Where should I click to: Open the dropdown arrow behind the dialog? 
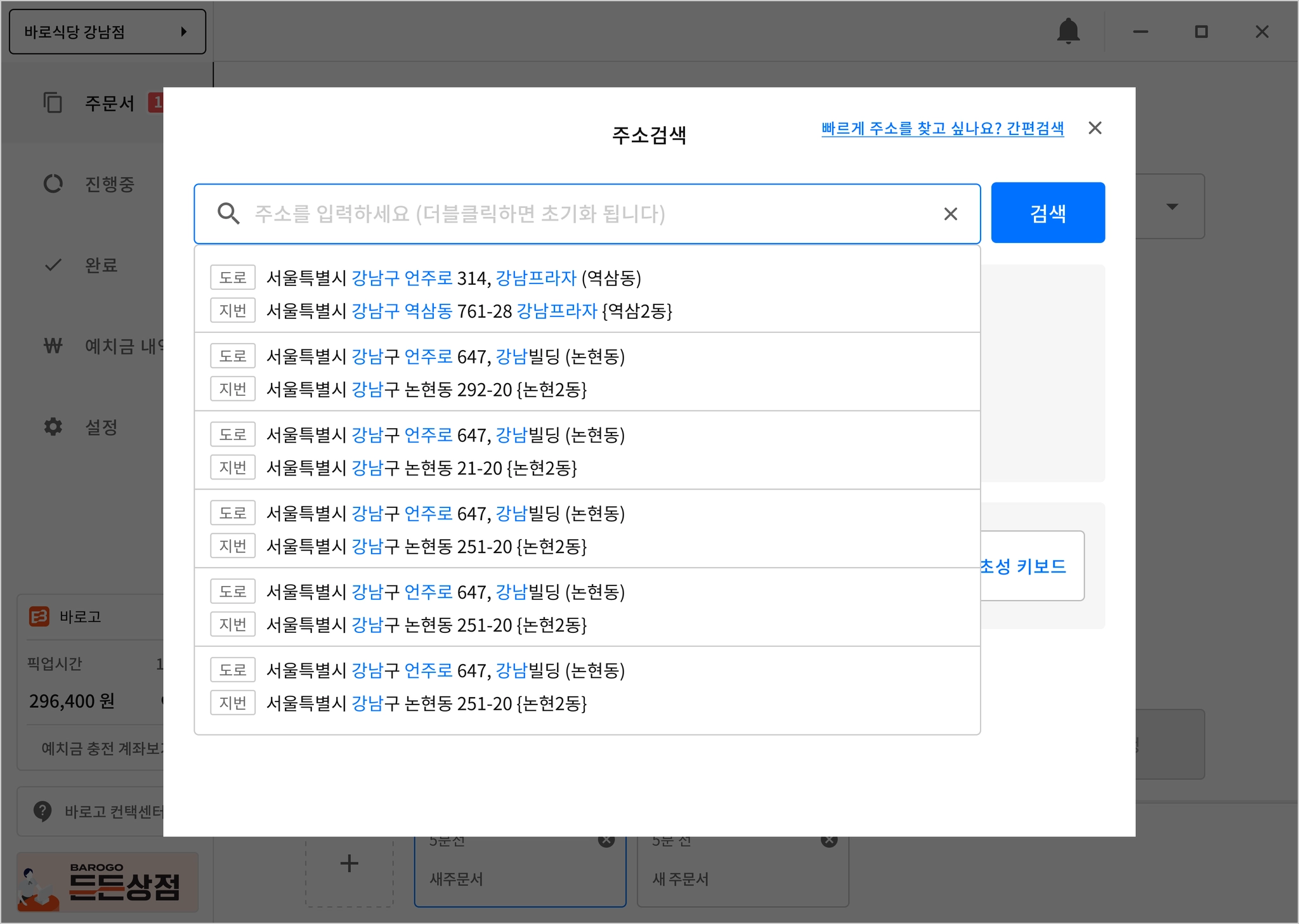tap(1172, 207)
